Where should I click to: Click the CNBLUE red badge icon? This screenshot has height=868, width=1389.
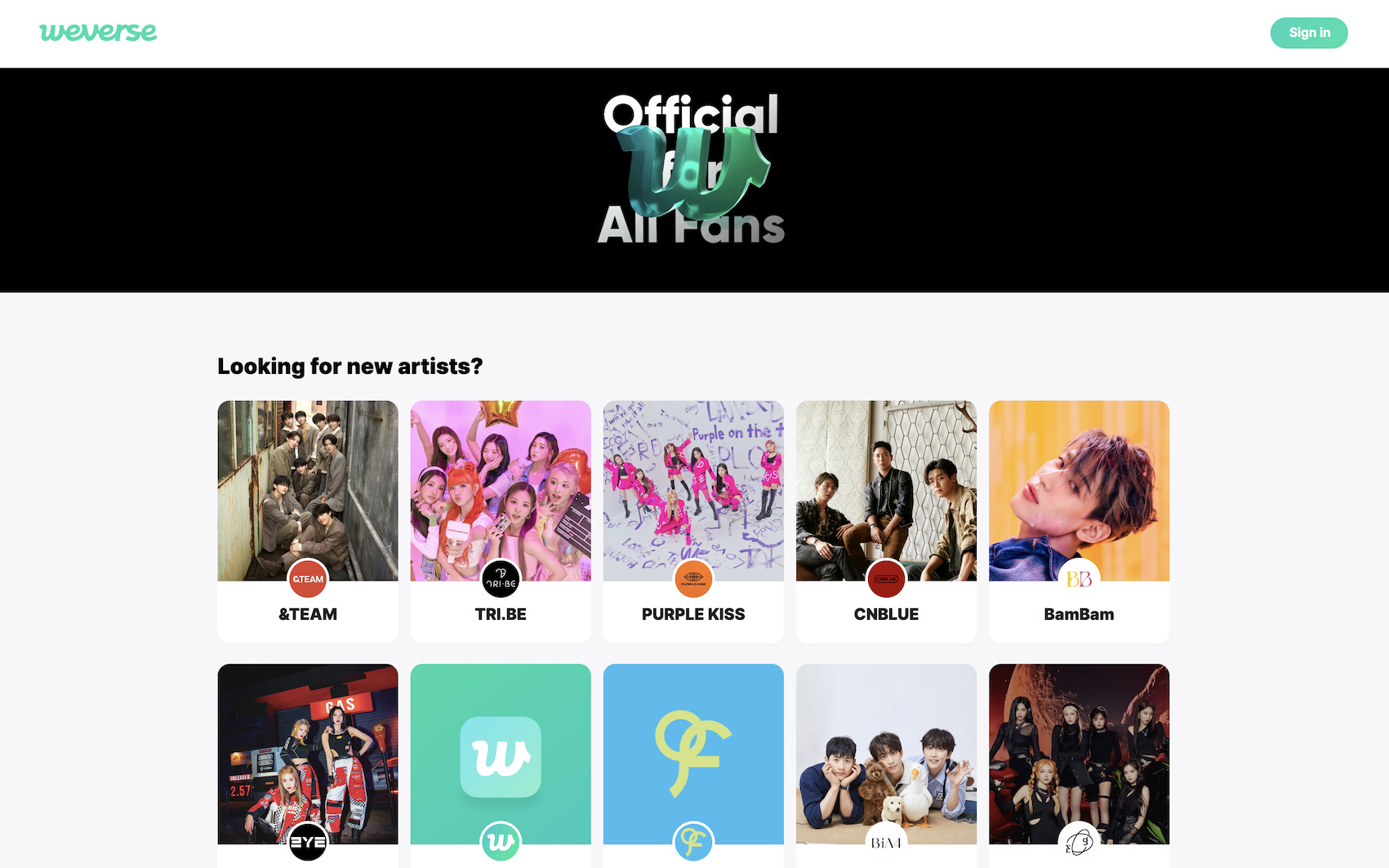(x=886, y=579)
